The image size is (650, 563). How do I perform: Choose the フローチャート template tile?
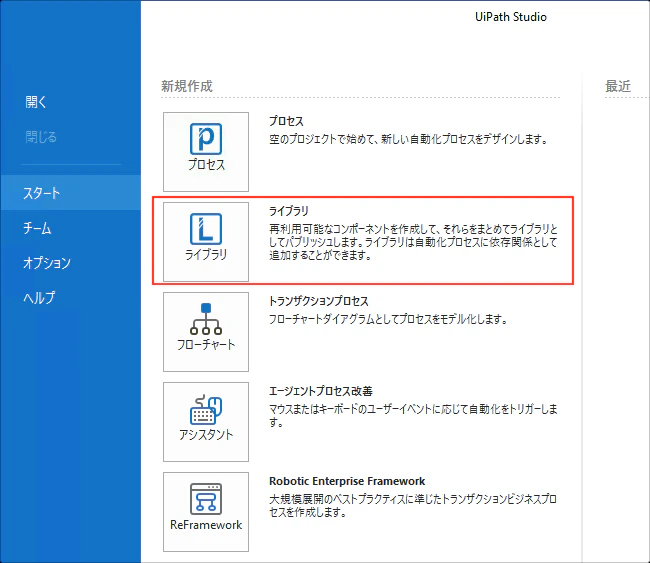point(206,332)
